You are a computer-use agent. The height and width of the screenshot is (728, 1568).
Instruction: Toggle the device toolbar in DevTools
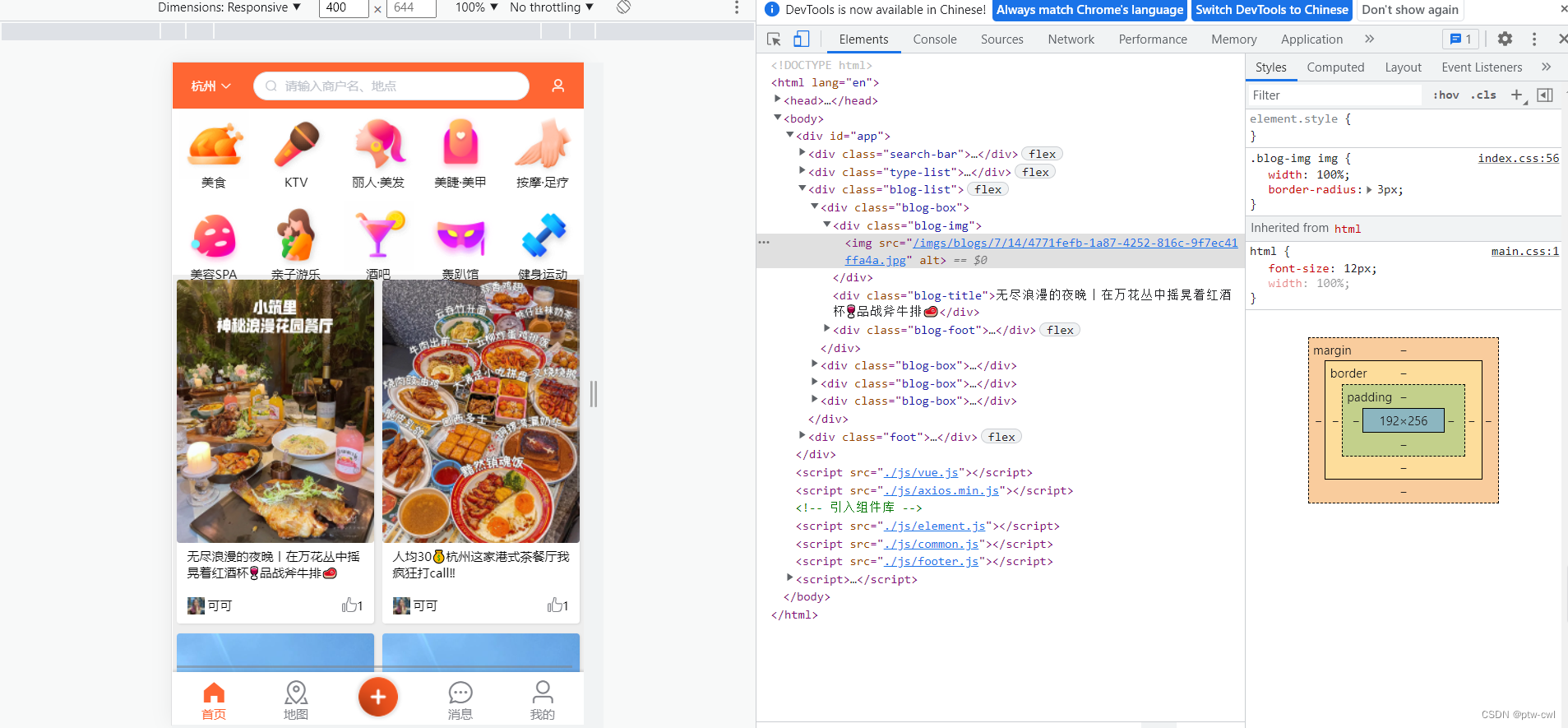coord(802,39)
